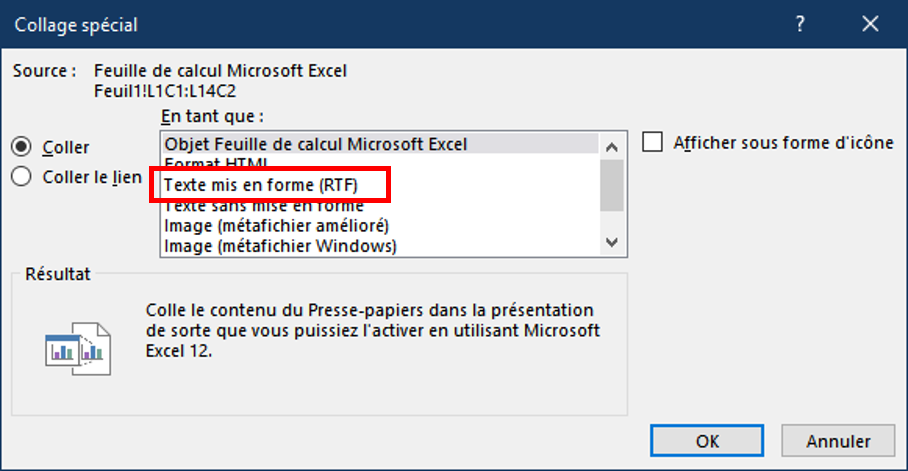Screen dimensions: 908x471
Task: Choose the Coller le lien option
Action: point(22,177)
